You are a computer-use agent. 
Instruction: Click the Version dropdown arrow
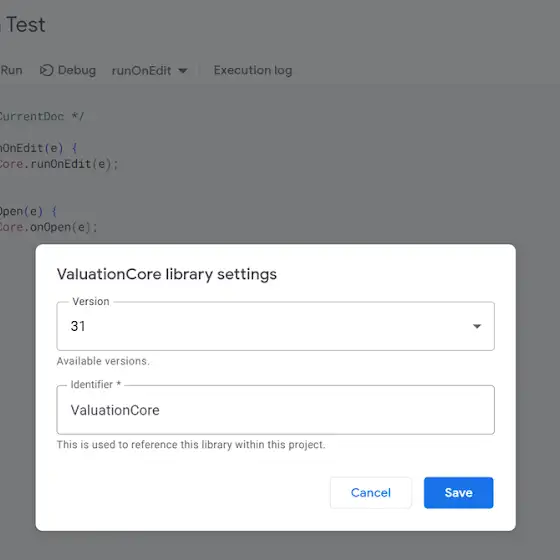click(x=476, y=326)
